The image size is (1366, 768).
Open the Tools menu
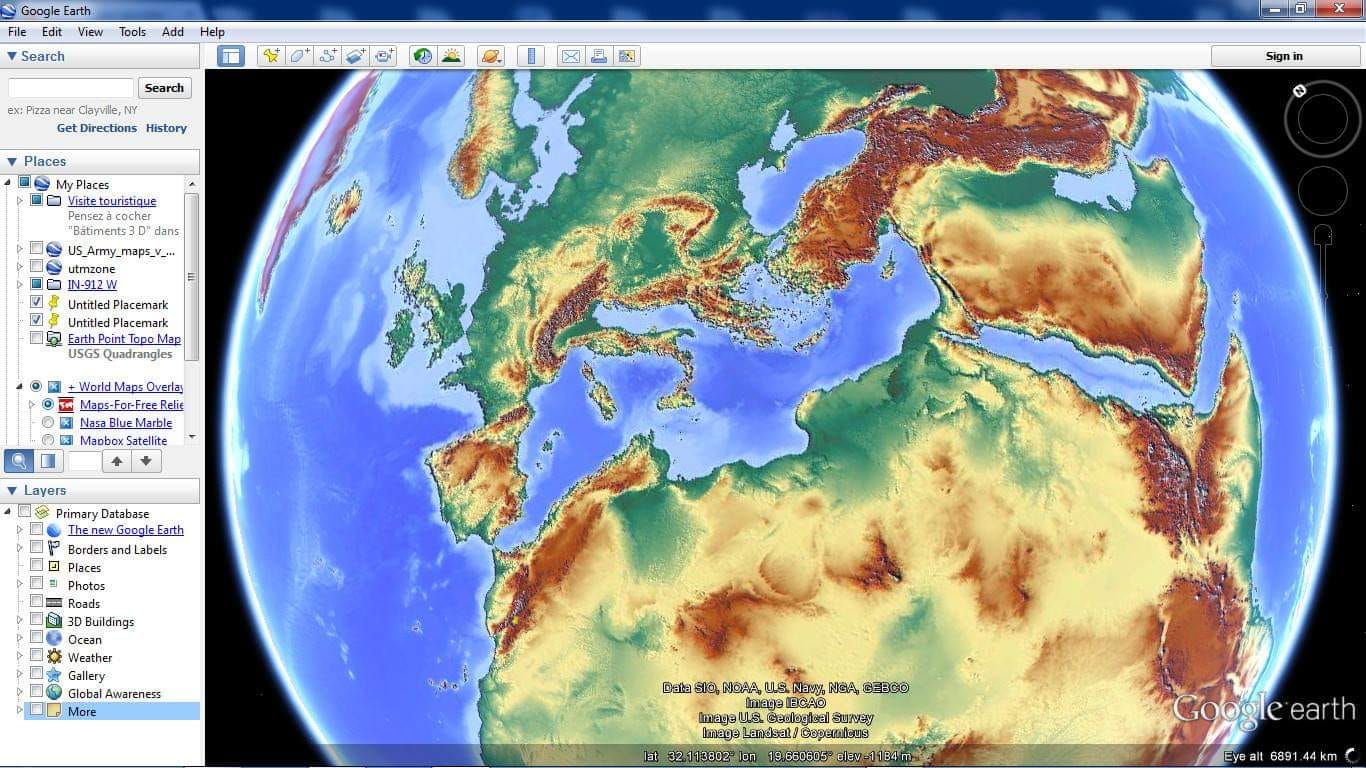click(132, 32)
